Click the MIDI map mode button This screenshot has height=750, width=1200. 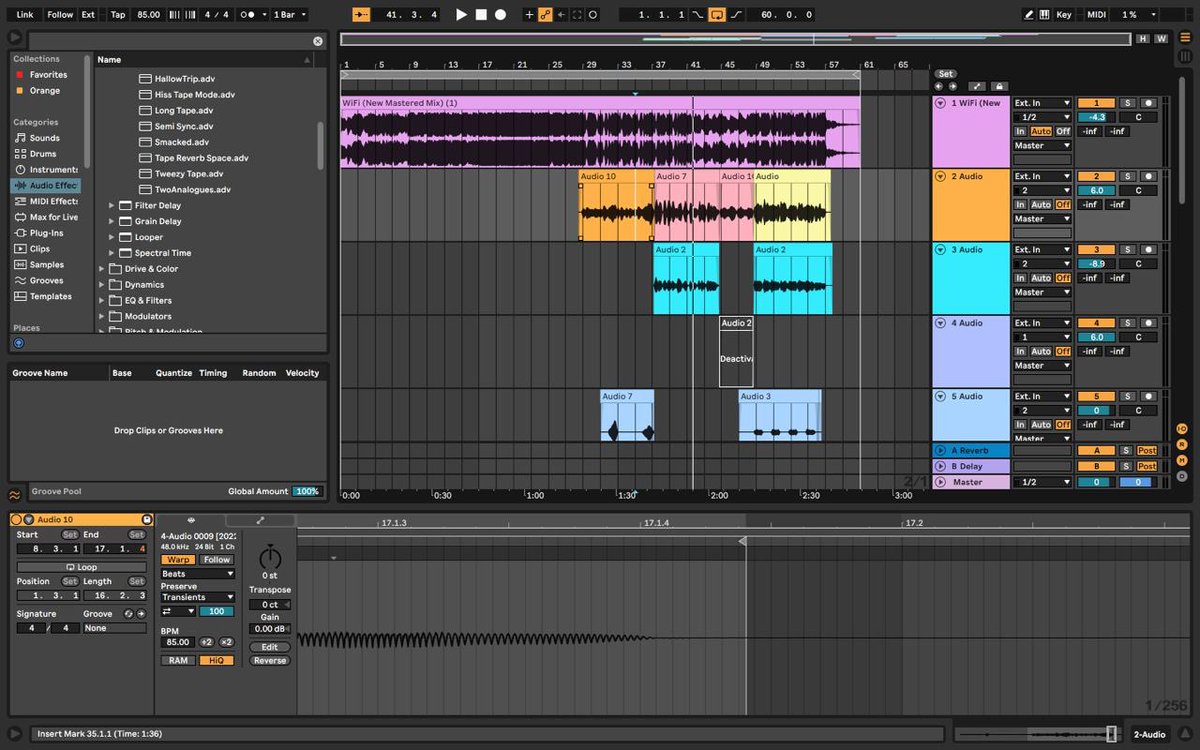point(1097,15)
